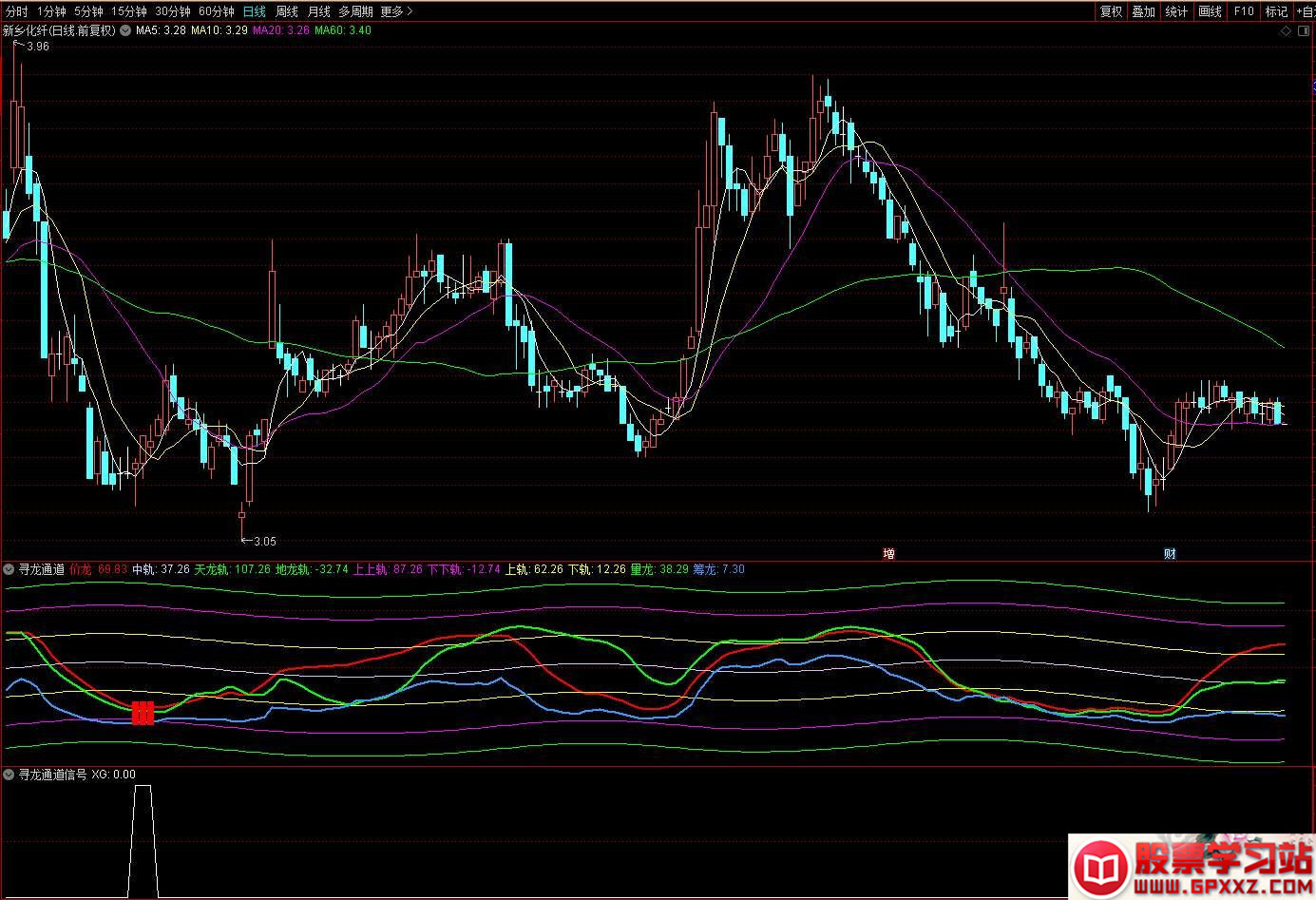
Task: Click the red 增 event marker
Action: 889,553
